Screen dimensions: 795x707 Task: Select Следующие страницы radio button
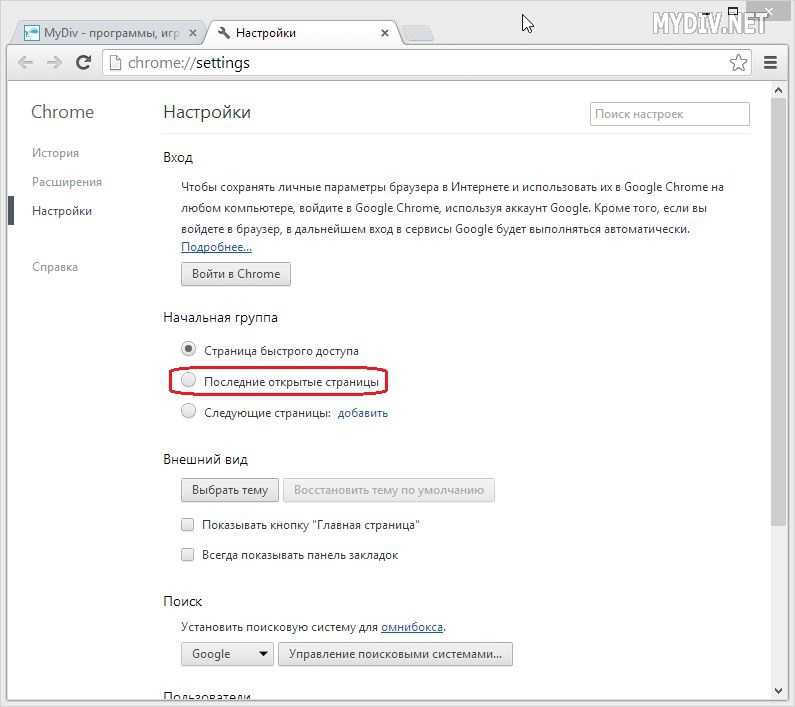tap(188, 411)
